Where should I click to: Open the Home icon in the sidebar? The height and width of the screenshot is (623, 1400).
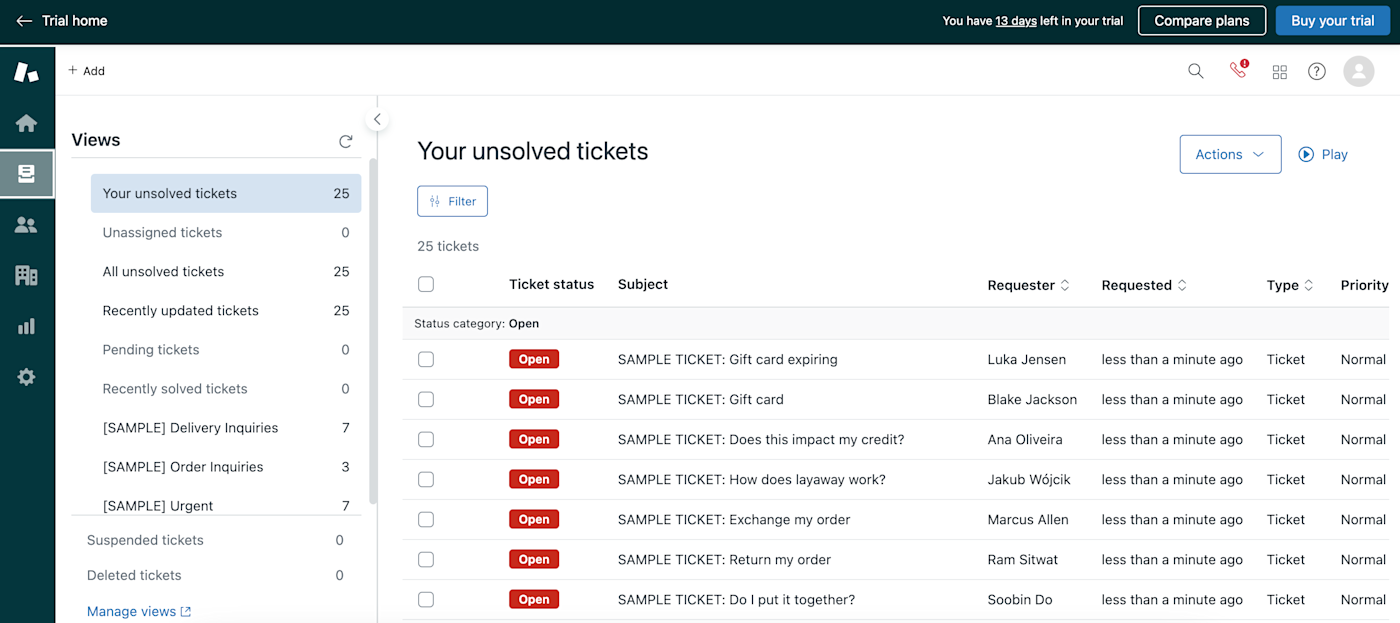pos(27,123)
